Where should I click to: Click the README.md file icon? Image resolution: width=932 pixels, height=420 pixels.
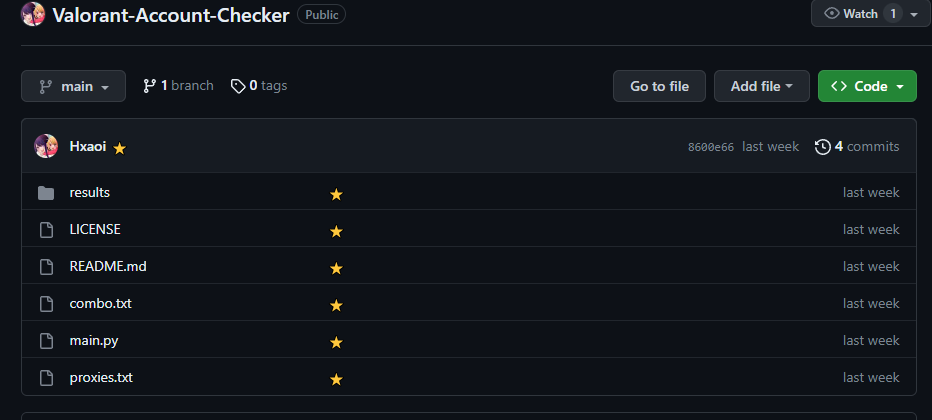click(x=45, y=267)
